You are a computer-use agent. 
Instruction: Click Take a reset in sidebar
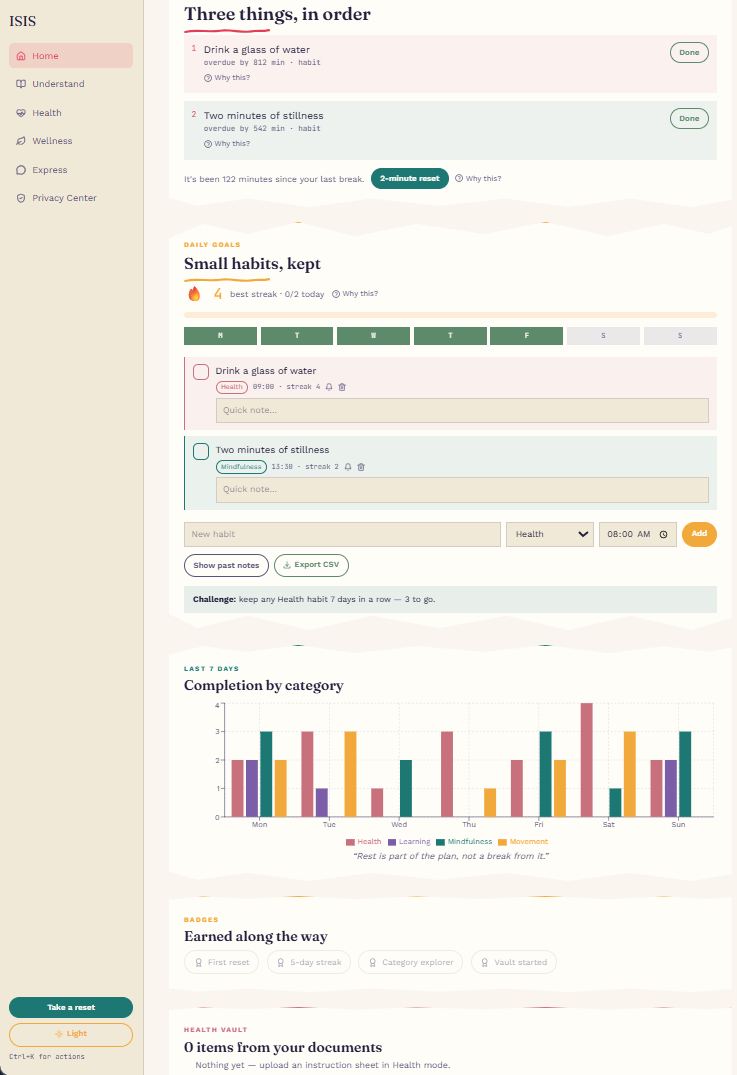pyautogui.click(x=71, y=1007)
